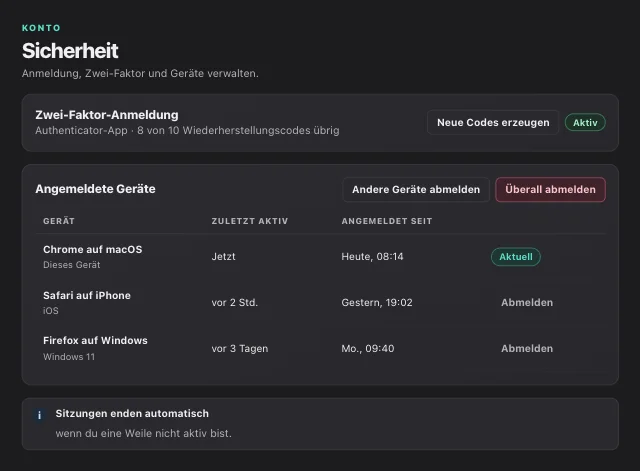Click the red Überall abmelden button
The image size is (640, 471).
(x=550, y=189)
